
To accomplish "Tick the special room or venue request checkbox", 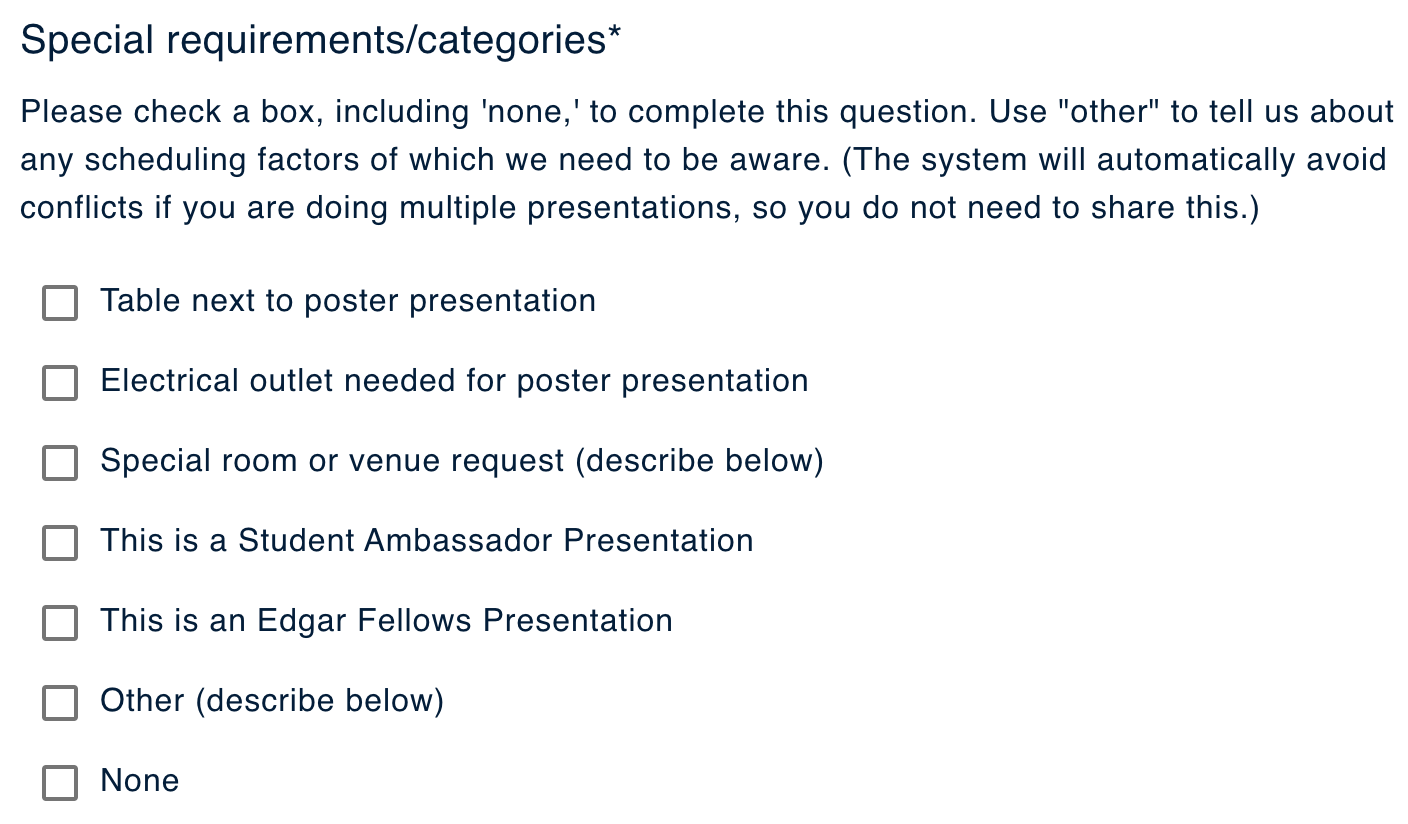I will click(x=60, y=463).
